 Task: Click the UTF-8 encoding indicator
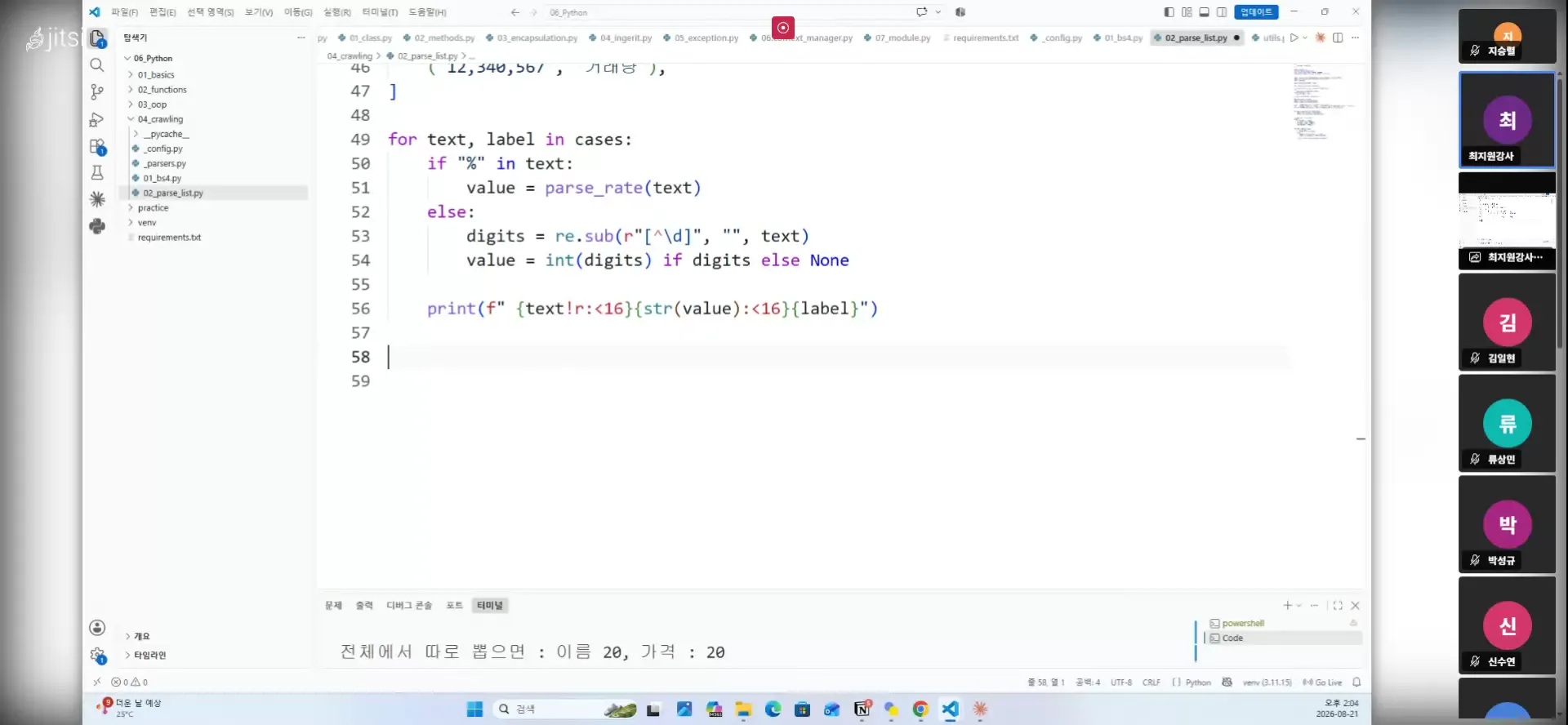1121,682
